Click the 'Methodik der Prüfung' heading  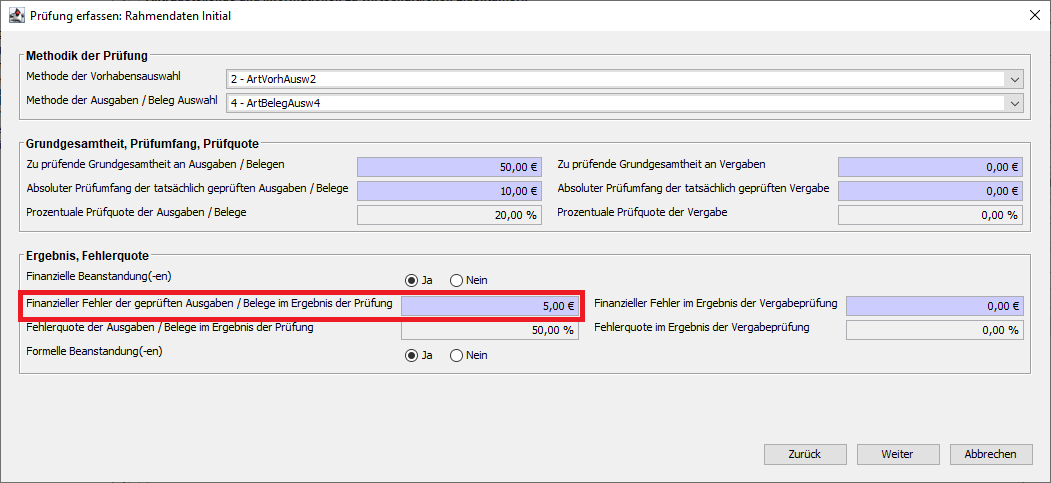click(86, 56)
